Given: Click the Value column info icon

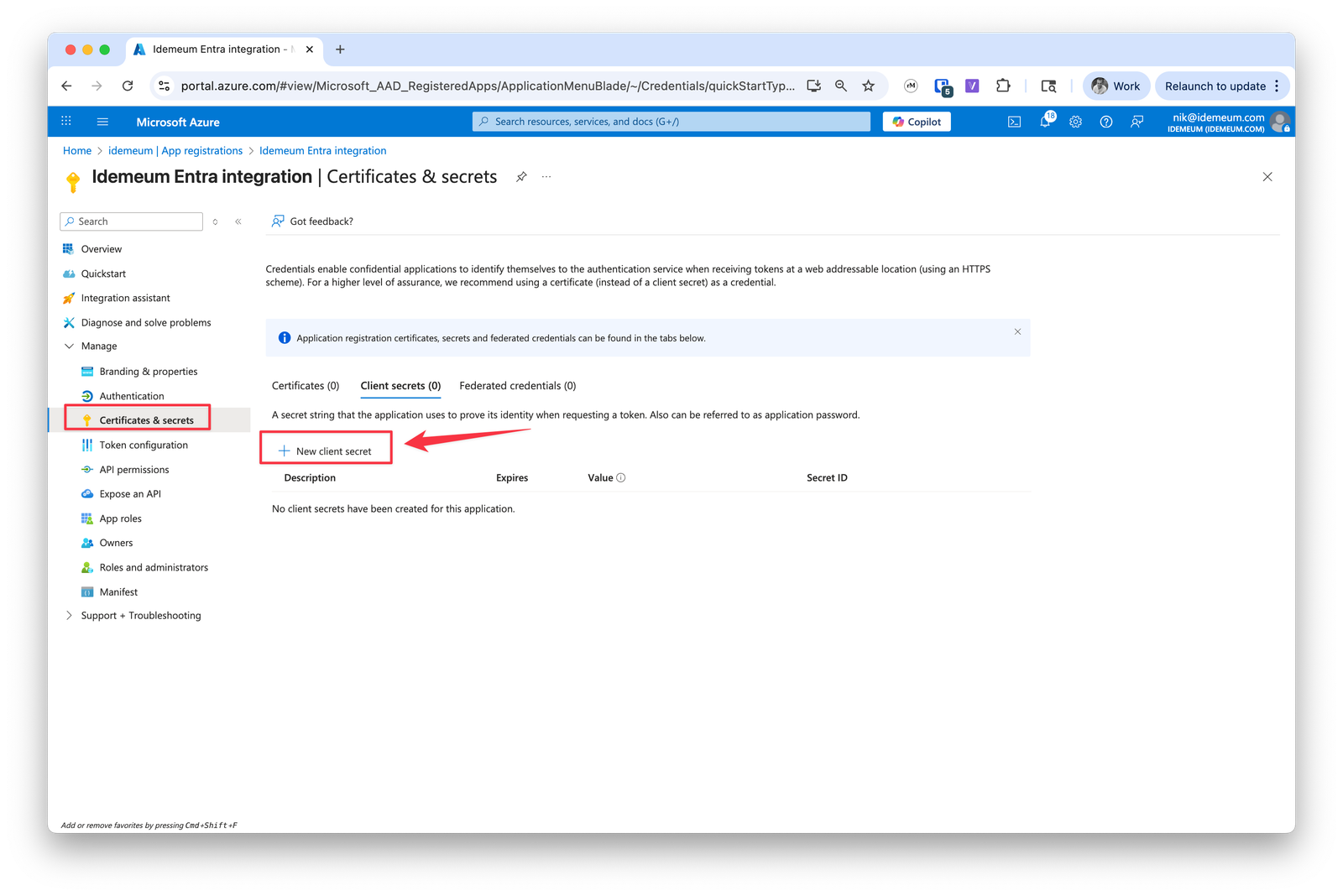Looking at the screenshot, I should click(621, 478).
